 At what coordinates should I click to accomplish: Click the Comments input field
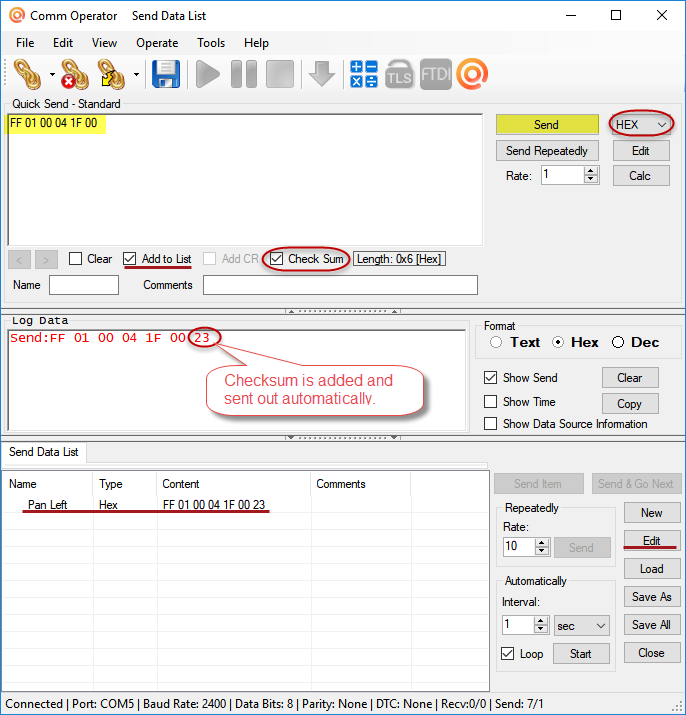point(340,285)
